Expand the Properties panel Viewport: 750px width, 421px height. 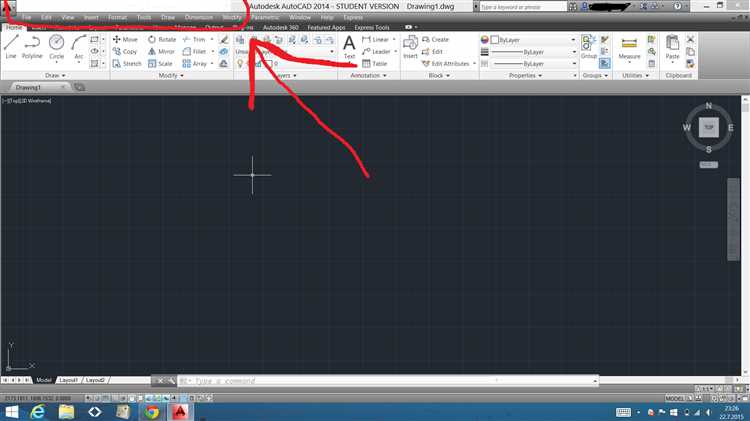coord(525,75)
